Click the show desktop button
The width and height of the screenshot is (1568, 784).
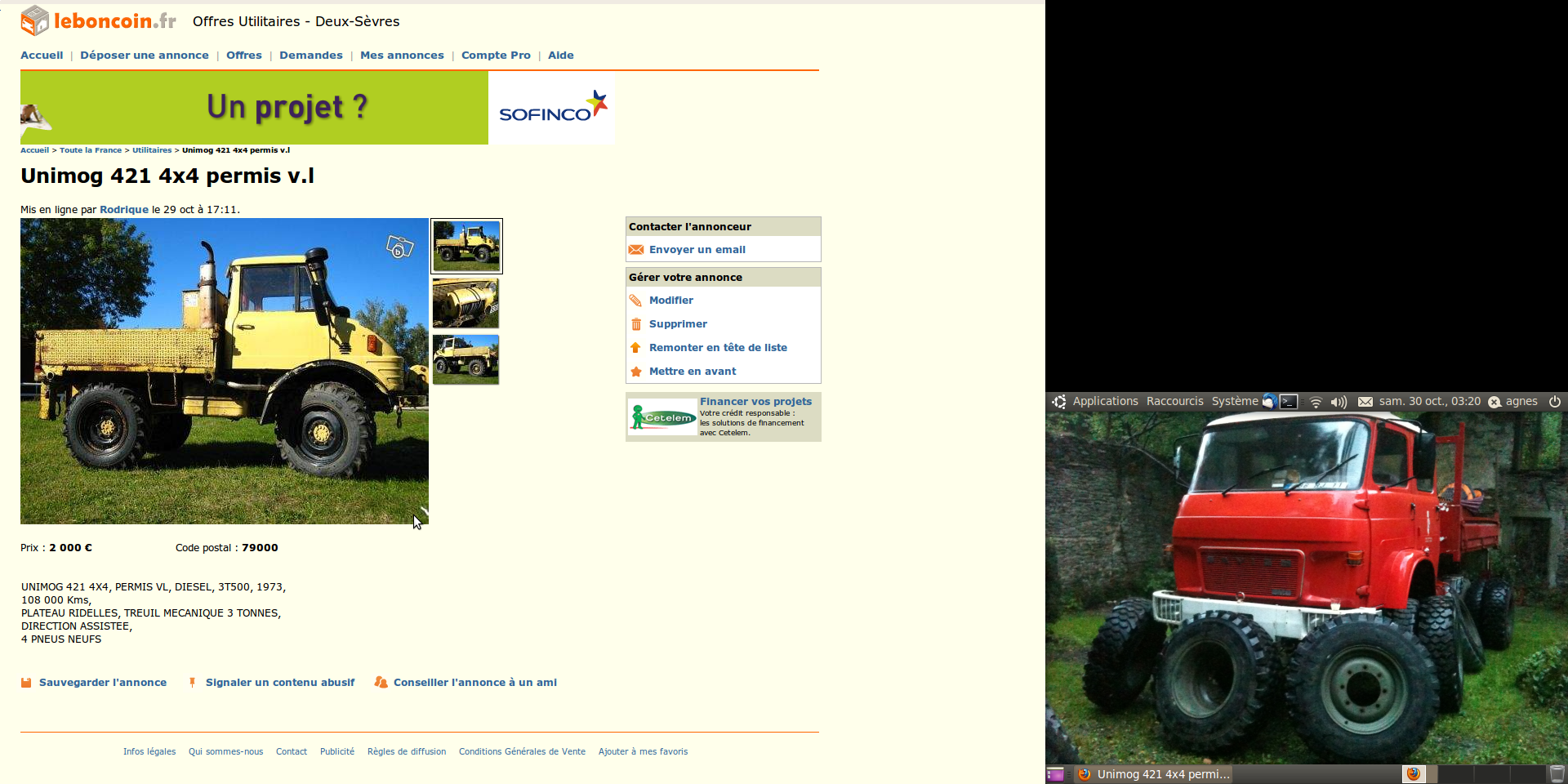[1055, 774]
